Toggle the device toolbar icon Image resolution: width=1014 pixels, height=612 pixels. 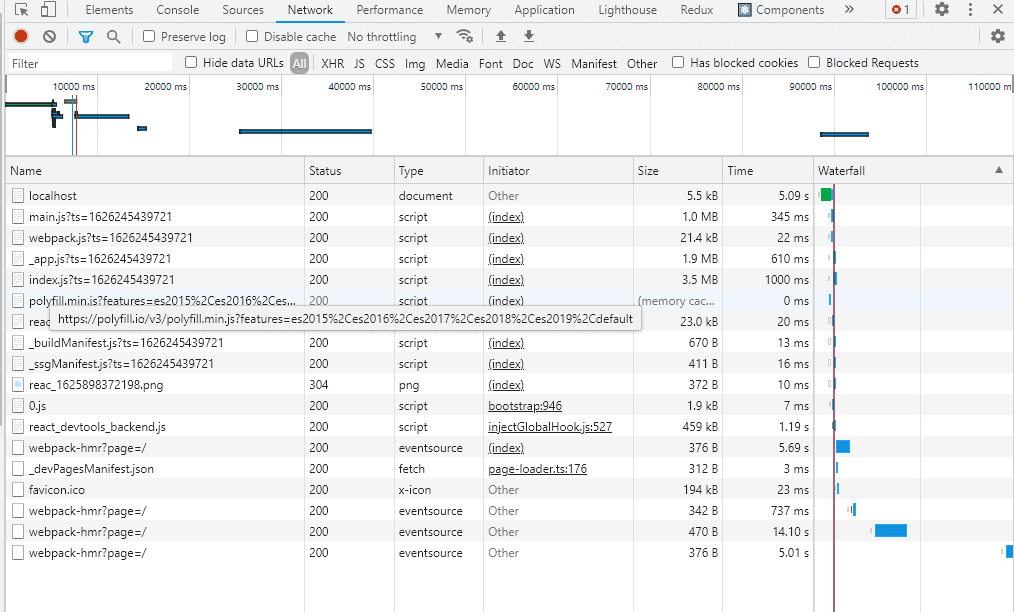point(48,10)
